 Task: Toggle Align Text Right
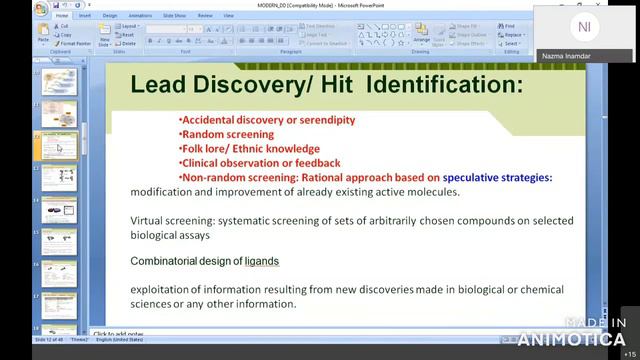261,41
